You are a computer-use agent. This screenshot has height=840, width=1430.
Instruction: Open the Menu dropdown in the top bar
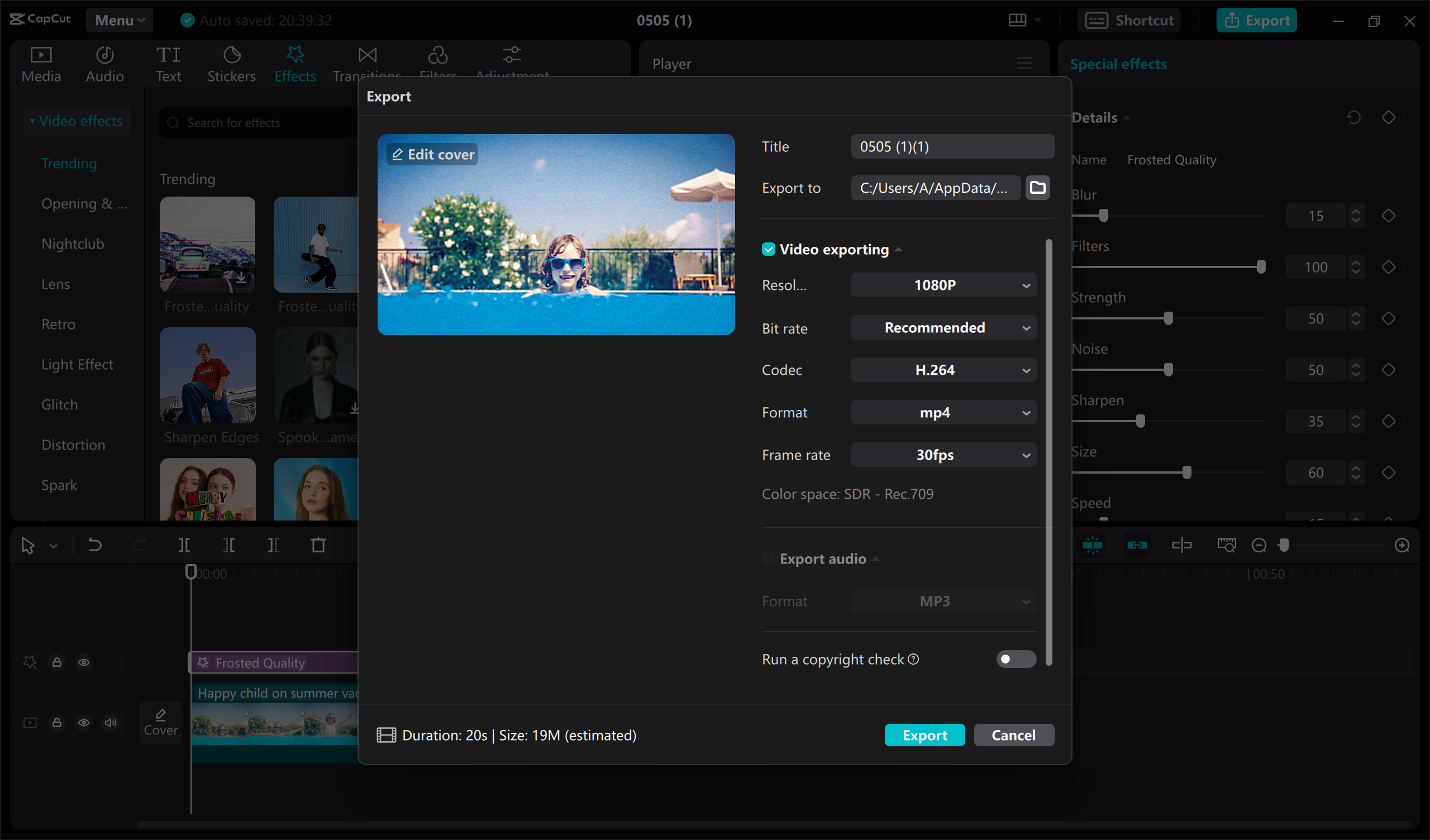click(119, 20)
